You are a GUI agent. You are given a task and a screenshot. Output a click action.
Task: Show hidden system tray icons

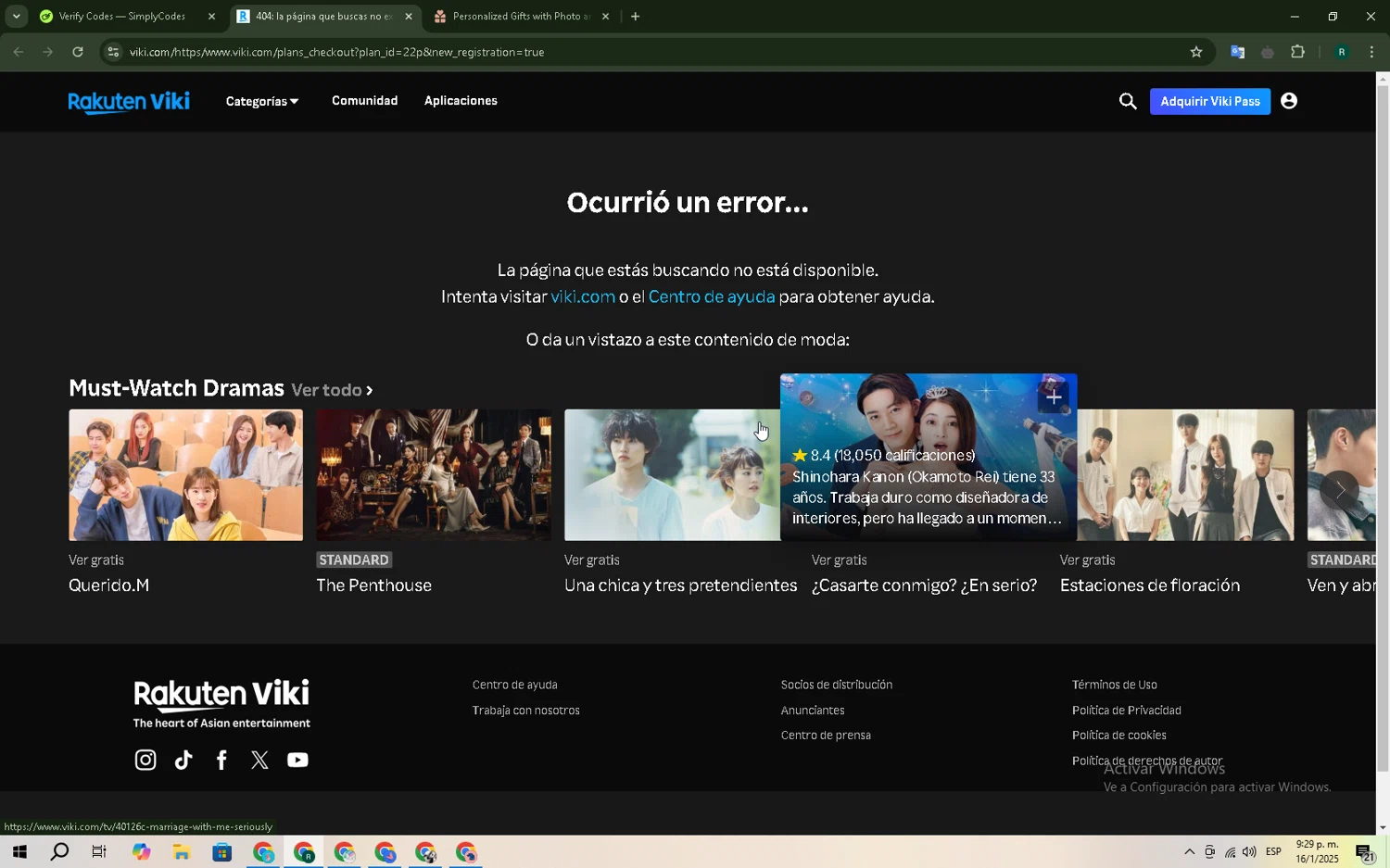(1189, 851)
